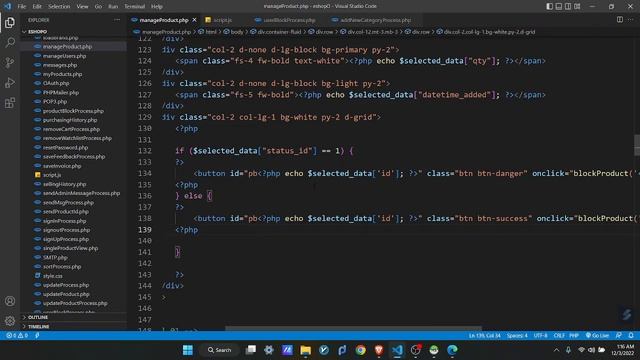Screen dimensions: 640x360
Task: Open purchasingHistory.php in explorer
Action: click(x=70, y=120)
